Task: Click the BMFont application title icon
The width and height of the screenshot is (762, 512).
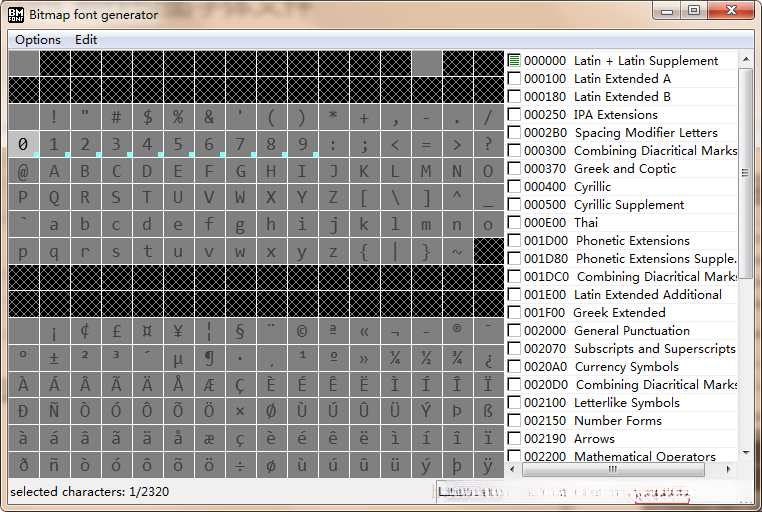Action: [16, 15]
